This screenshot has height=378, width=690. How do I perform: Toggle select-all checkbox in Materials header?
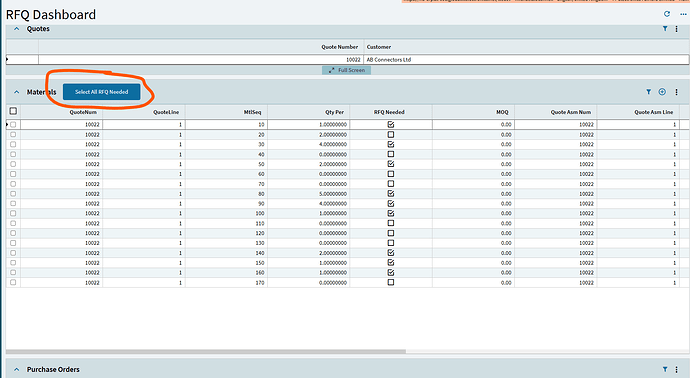point(13,111)
